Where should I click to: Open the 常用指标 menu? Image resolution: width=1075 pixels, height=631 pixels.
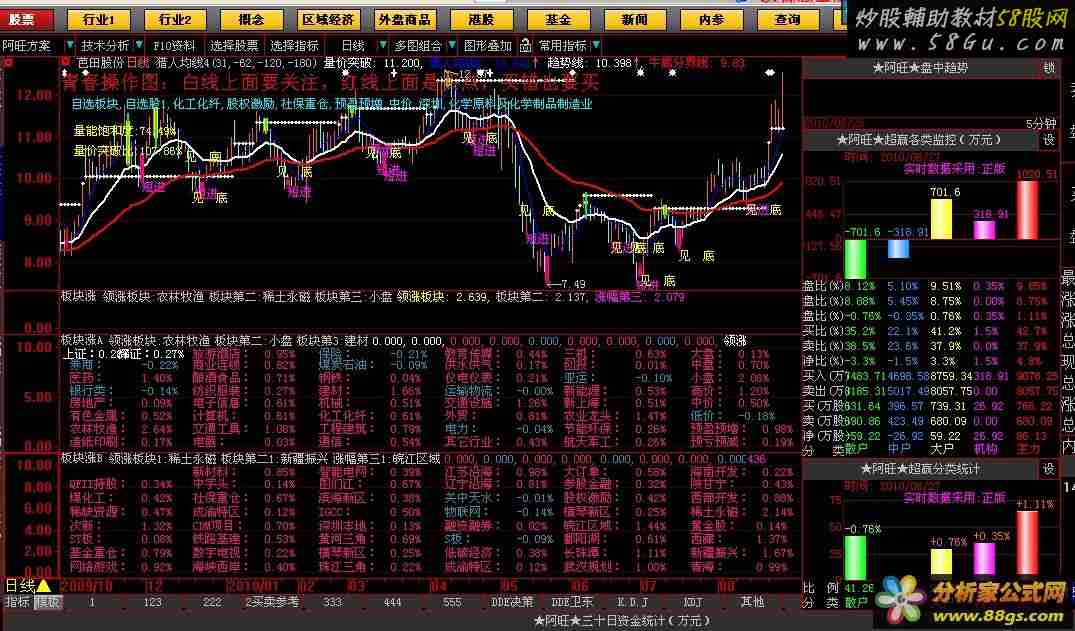coord(562,46)
